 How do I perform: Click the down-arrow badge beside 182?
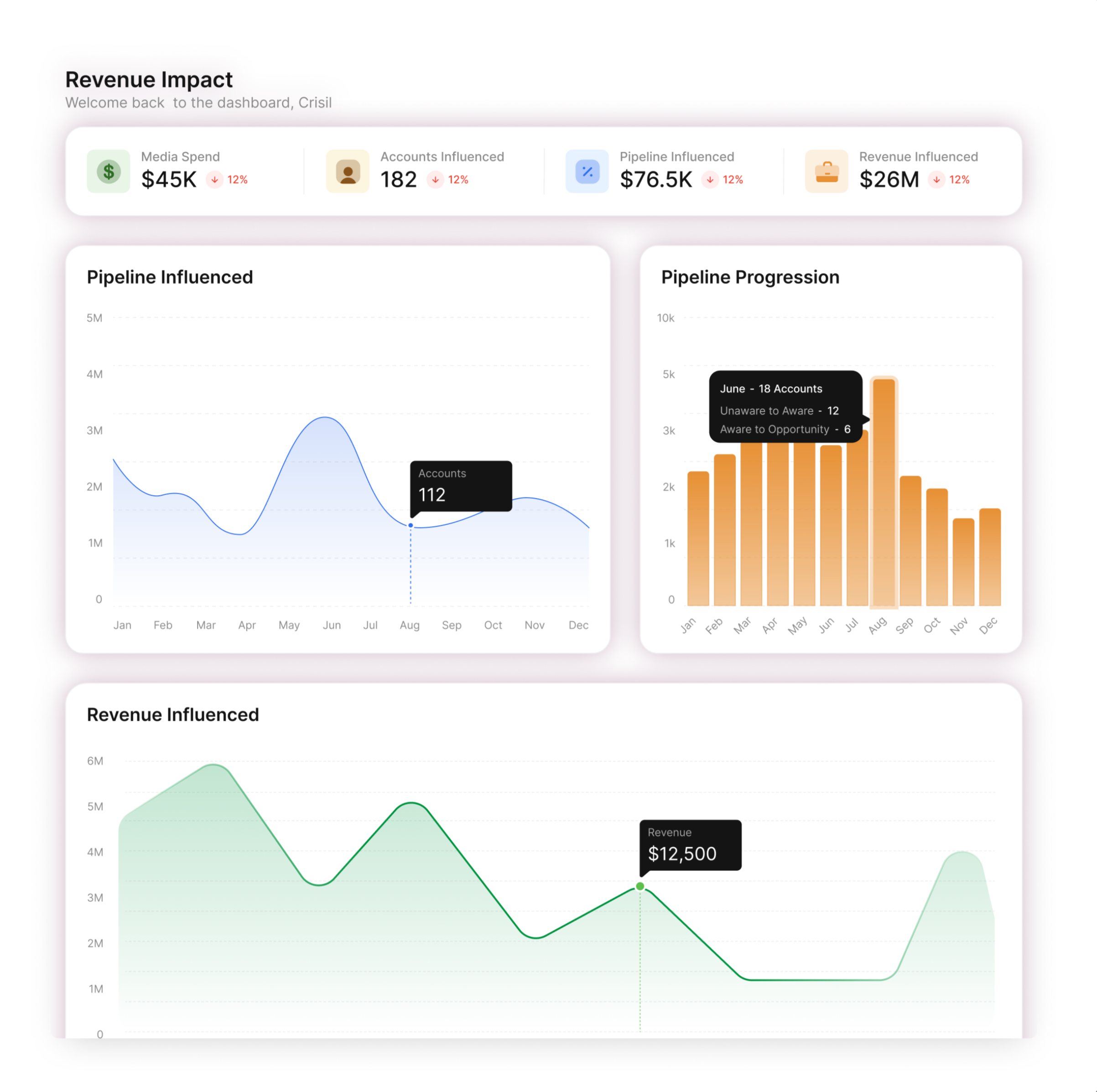436,180
